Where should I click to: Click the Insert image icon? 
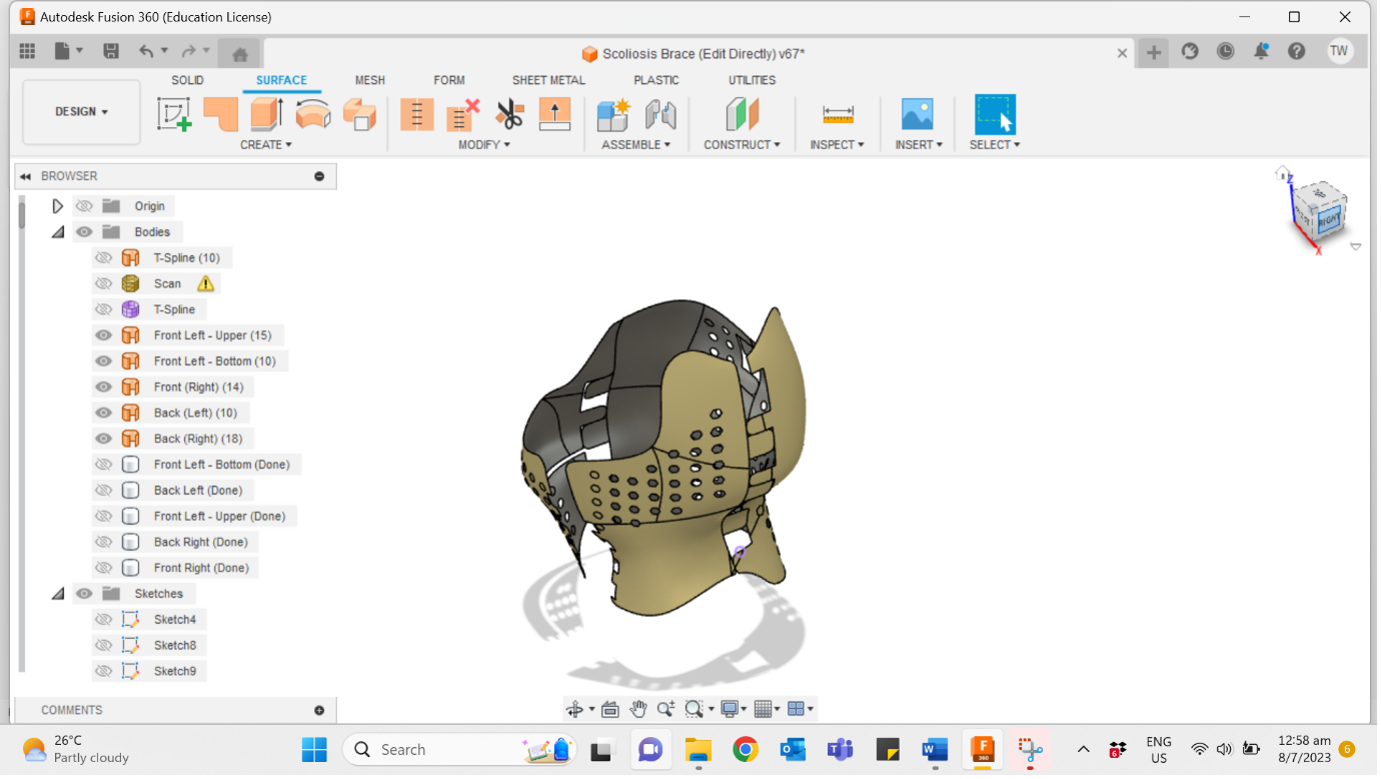point(917,114)
